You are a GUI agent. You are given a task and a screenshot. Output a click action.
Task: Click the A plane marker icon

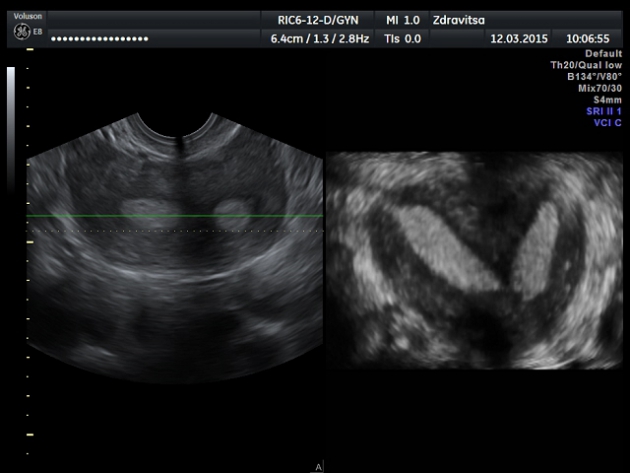coord(318,467)
